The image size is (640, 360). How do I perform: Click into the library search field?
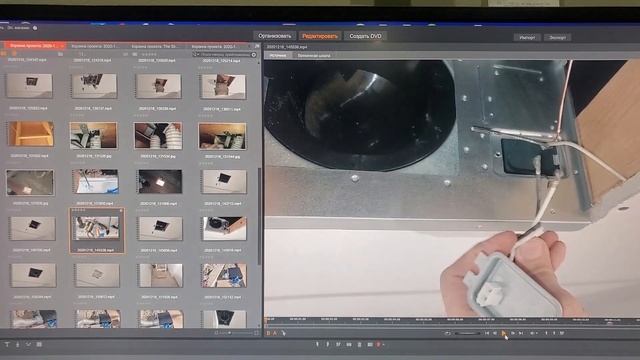[225, 54]
